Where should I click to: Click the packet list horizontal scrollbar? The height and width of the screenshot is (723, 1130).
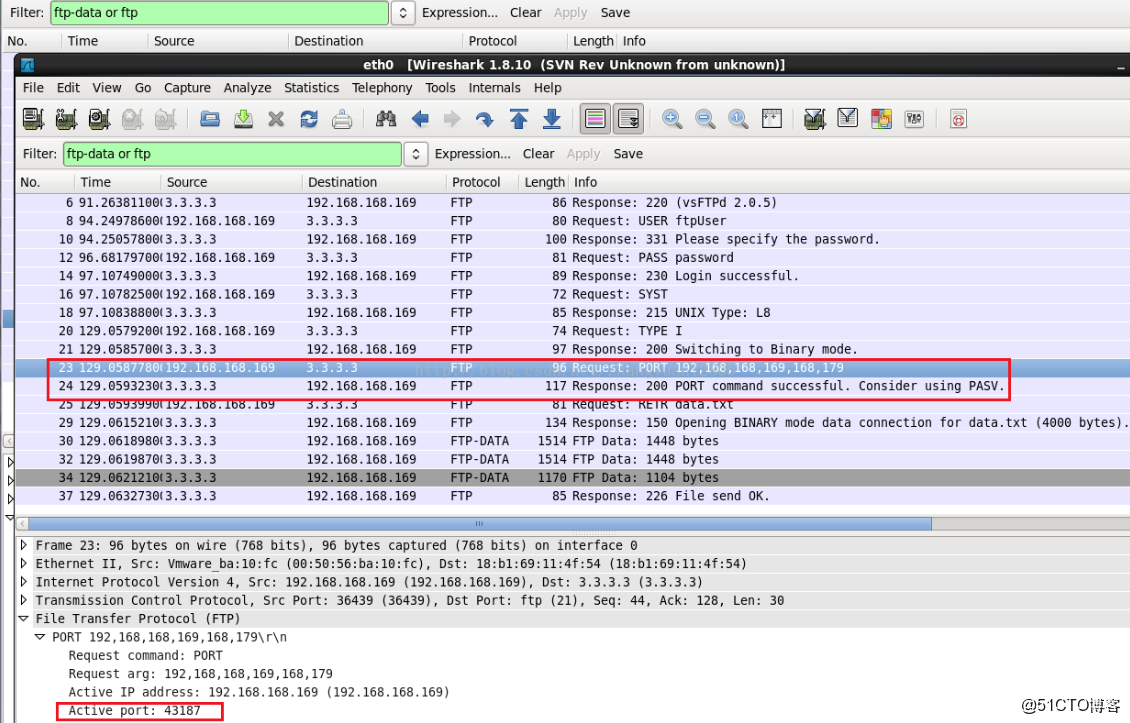(479, 523)
